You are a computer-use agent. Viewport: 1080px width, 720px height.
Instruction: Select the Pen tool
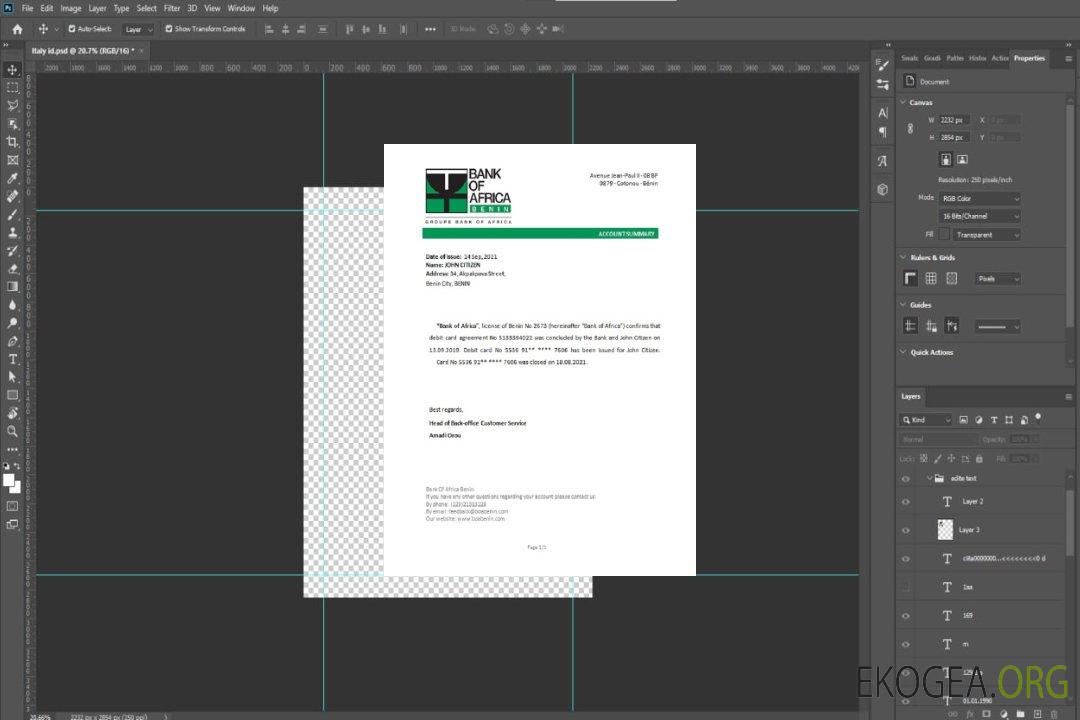click(x=12, y=341)
